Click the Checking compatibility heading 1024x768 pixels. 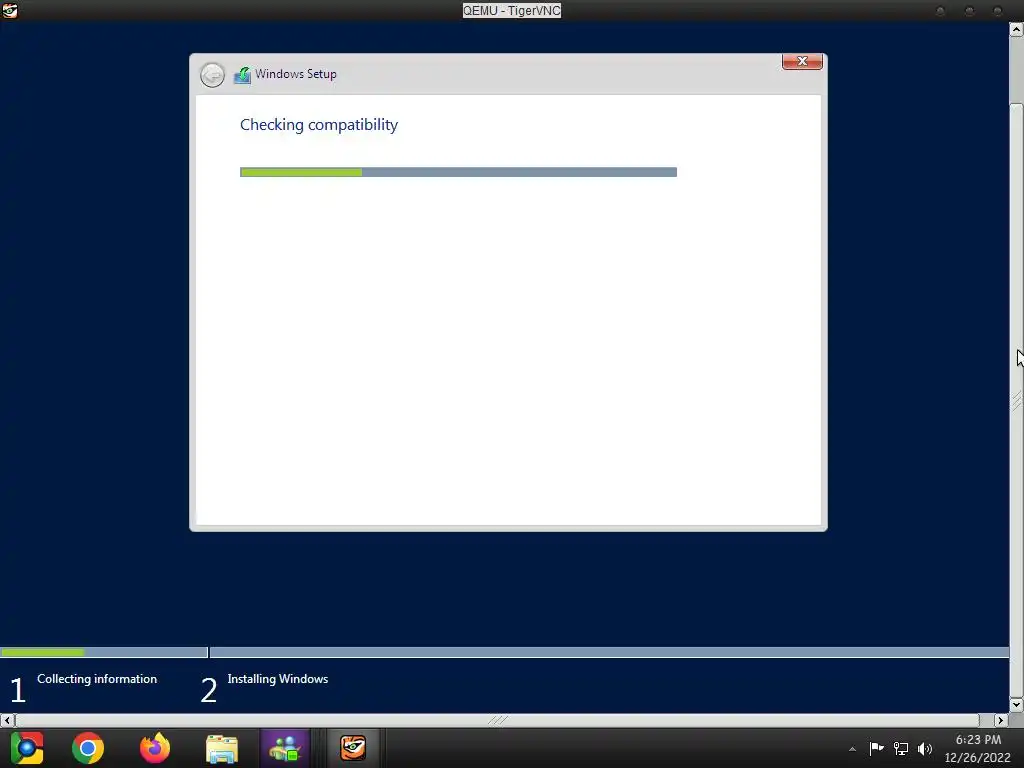click(319, 125)
